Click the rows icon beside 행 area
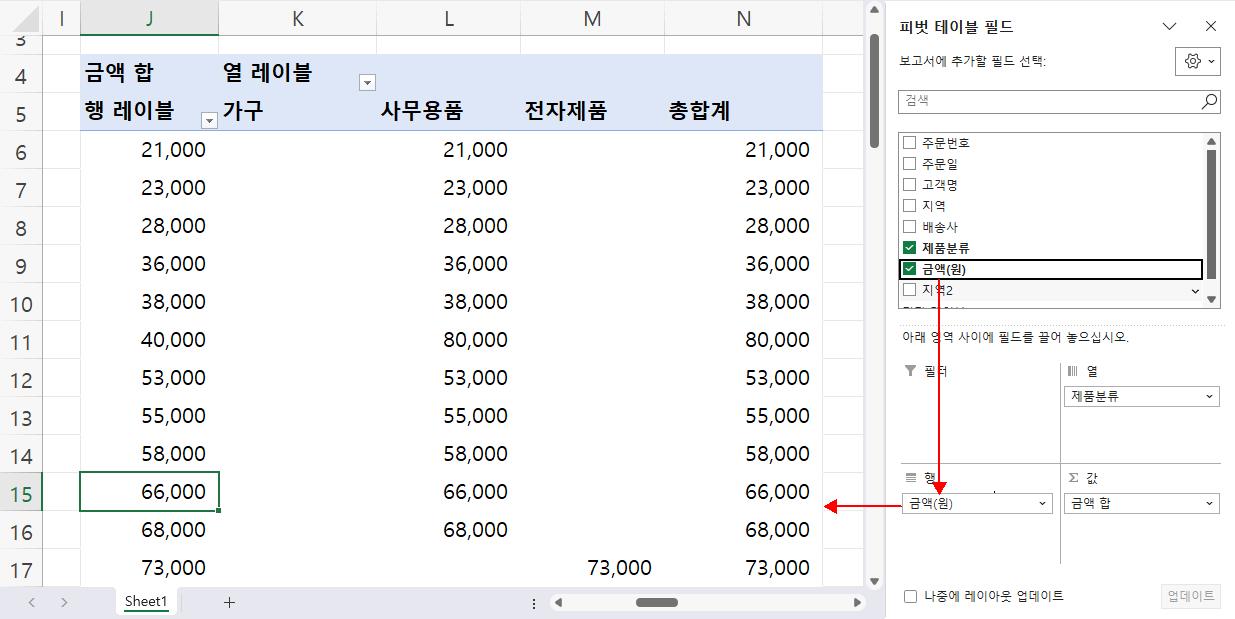Viewport: 1235px width, 619px height. tap(910, 478)
